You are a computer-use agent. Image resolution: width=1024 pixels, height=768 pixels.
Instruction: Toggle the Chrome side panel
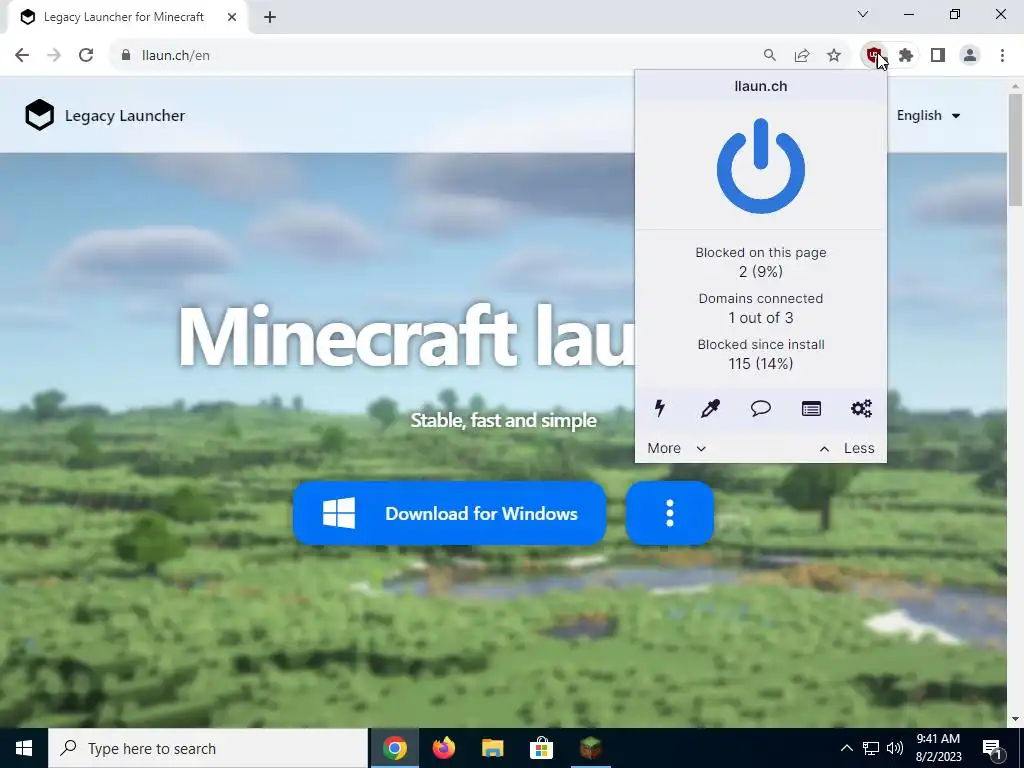(938, 56)
